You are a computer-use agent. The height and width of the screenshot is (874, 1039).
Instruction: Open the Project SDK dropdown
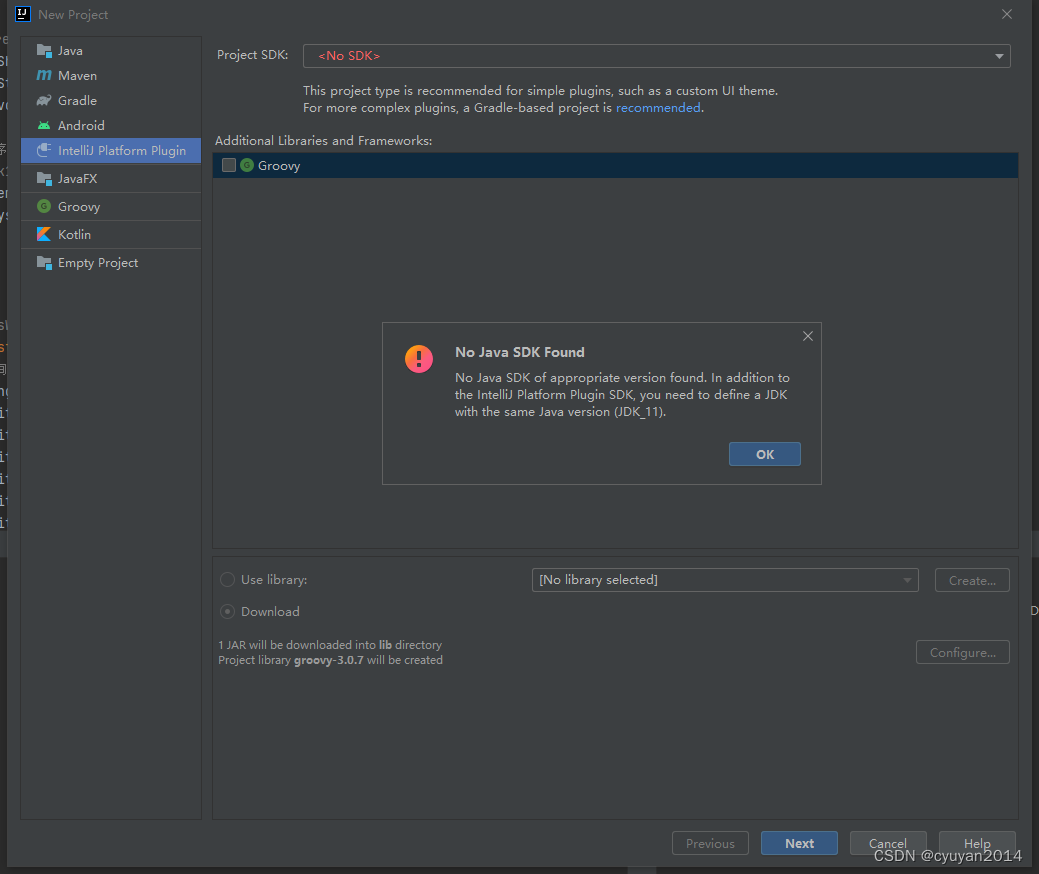click(656, 56)
